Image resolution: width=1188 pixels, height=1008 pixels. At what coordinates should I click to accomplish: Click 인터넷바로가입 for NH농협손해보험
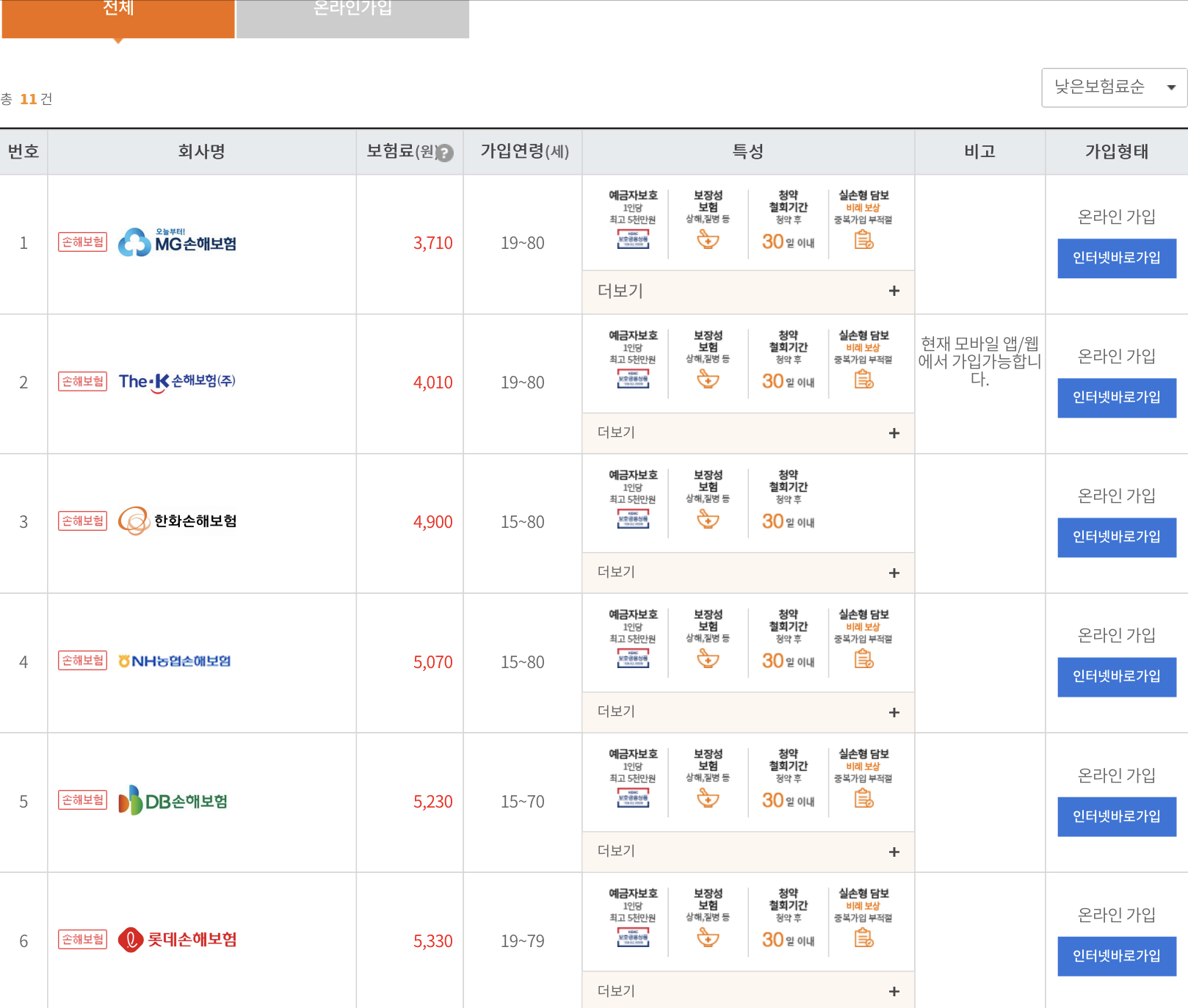pos(1117,676)
